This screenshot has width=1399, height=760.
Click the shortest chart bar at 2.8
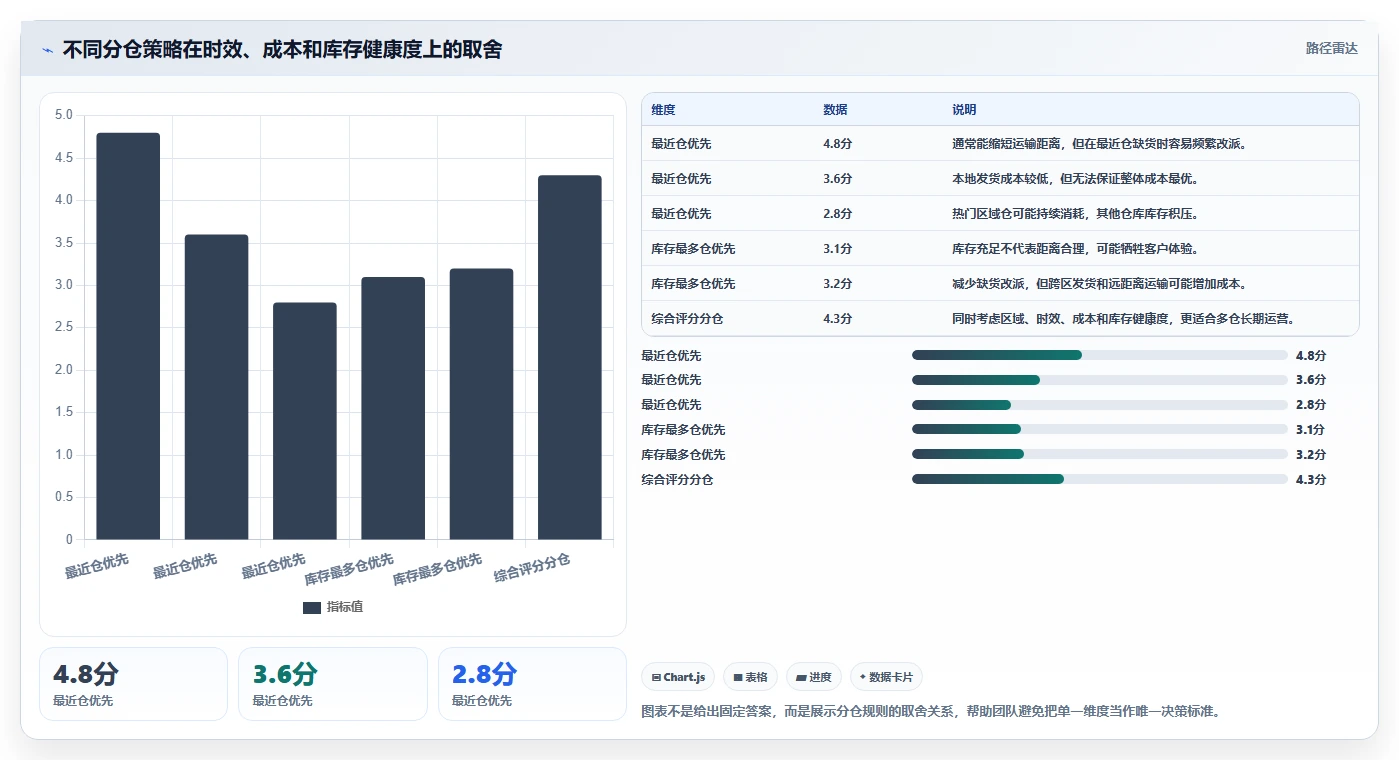coord(305,421)
